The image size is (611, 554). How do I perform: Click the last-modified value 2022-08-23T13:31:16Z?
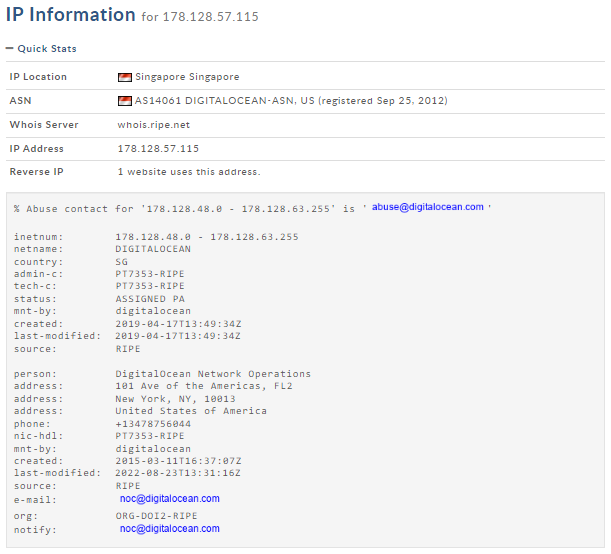tap(178, 473)
